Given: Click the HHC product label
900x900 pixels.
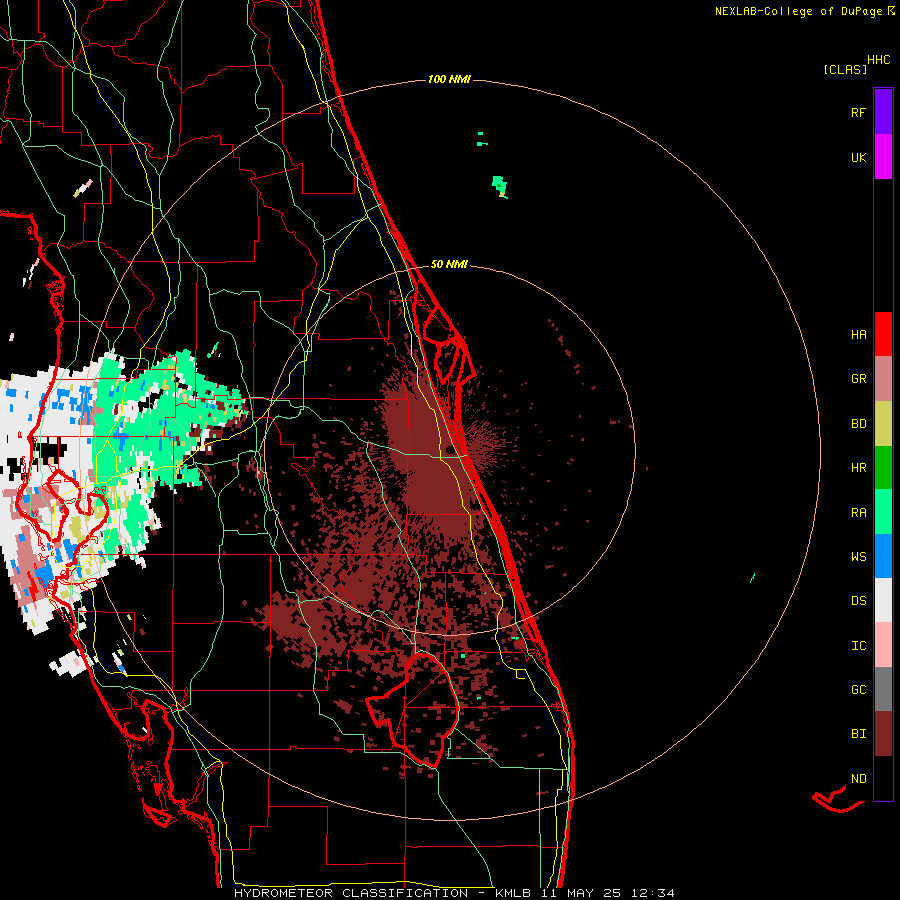Looking at the screenshot, I should (879, 60).
